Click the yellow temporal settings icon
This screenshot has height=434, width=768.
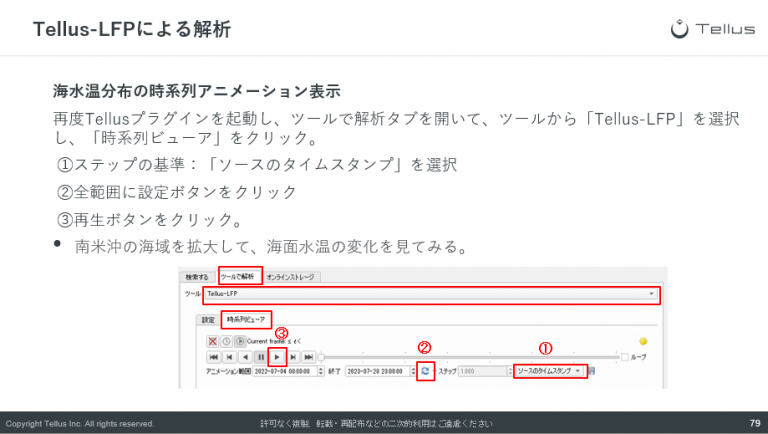(643, 341)
